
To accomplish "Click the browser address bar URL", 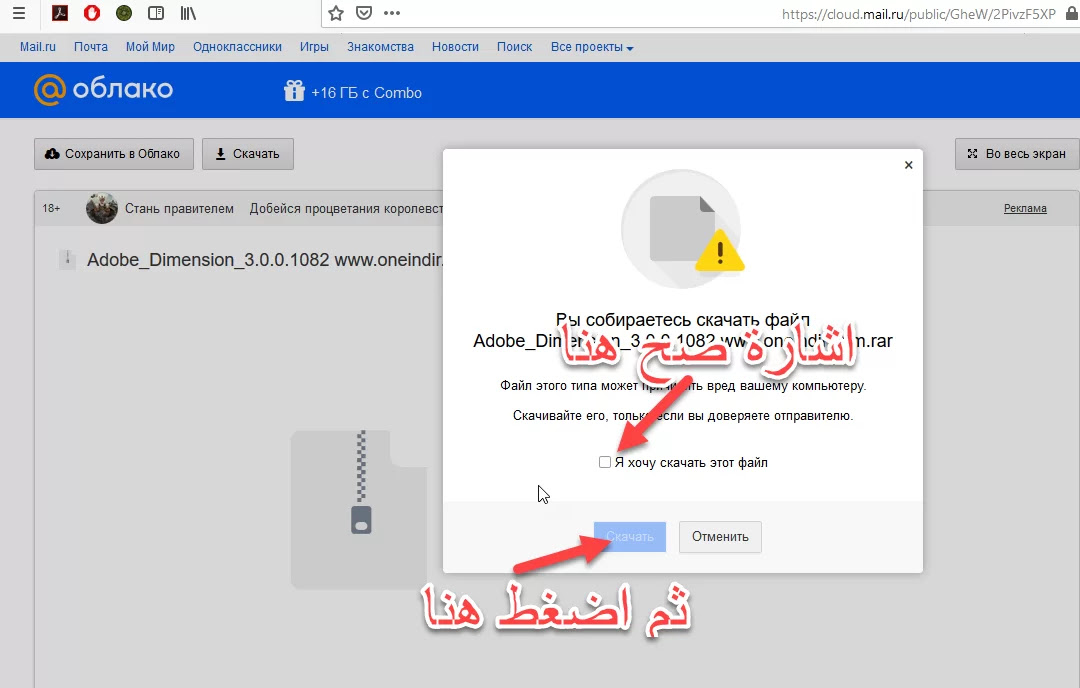I will [x=918, y=14].
